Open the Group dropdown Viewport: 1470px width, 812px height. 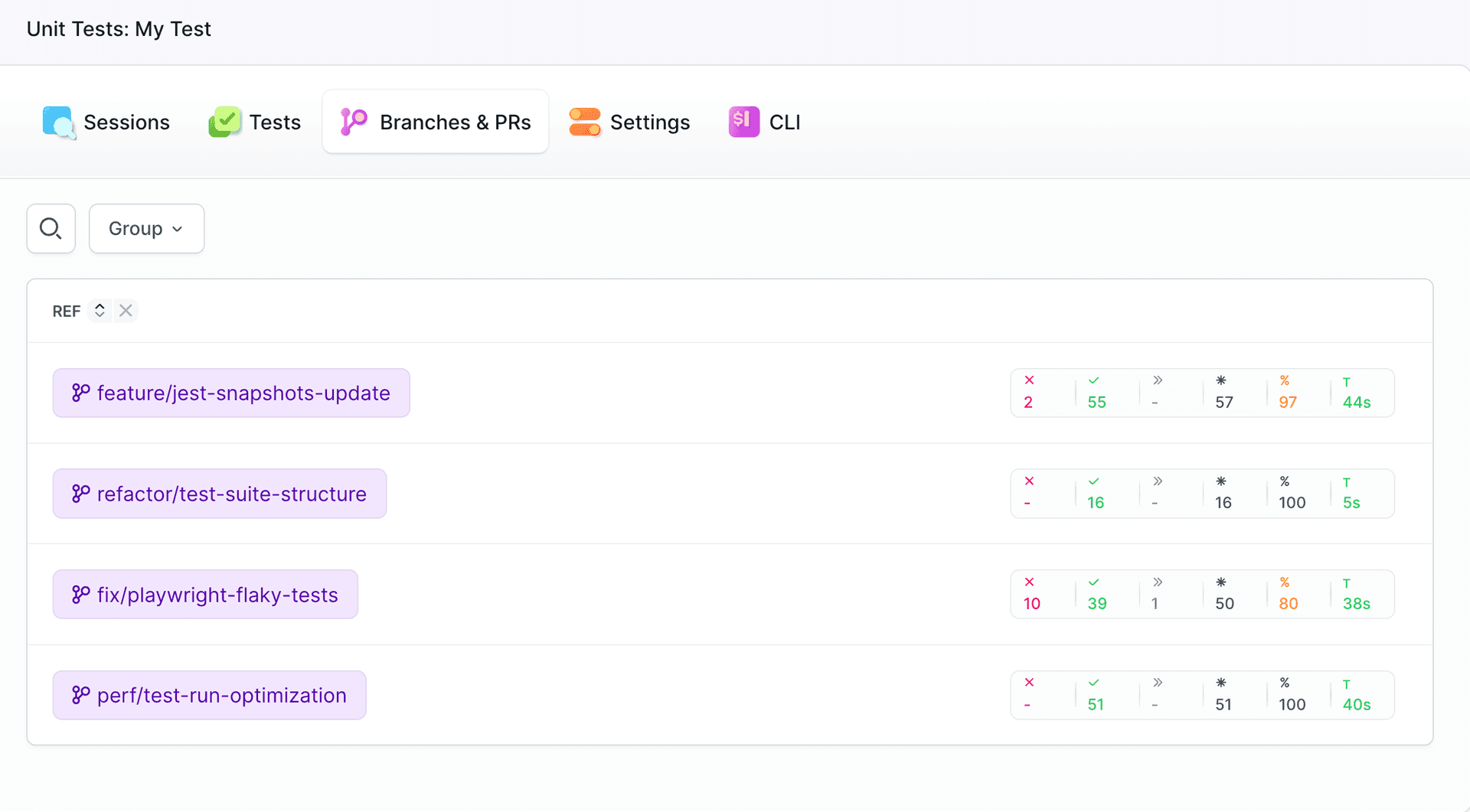[145, 228]
